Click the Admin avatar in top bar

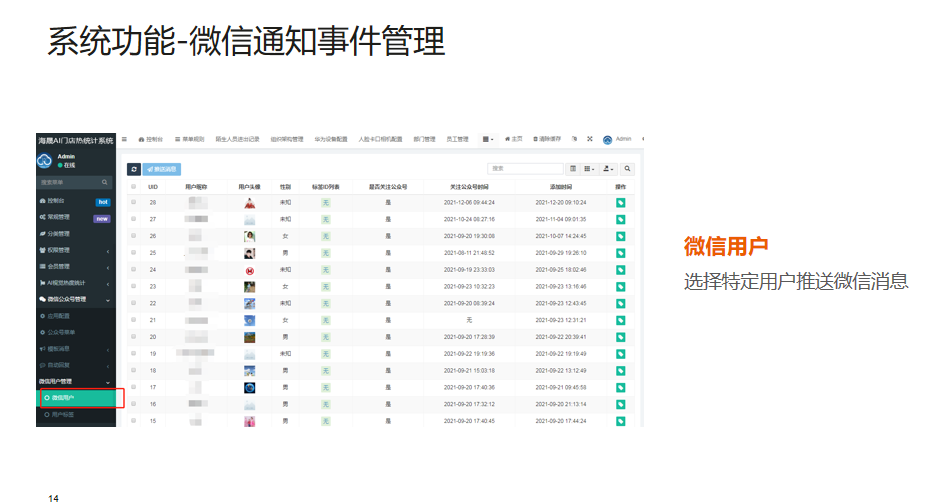coord(607,139)
